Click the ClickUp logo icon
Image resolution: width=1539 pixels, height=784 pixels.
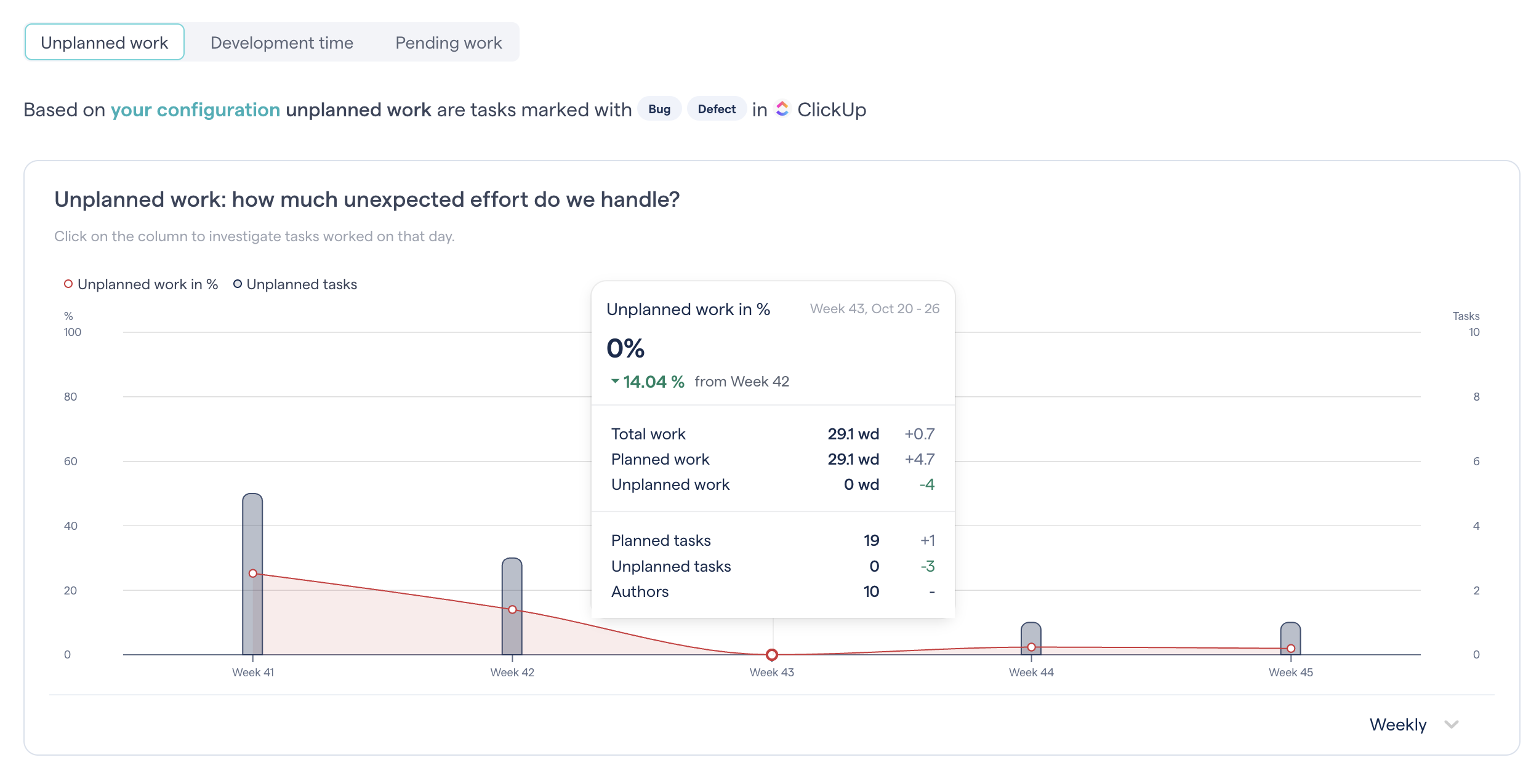click(x=782, y=109)
